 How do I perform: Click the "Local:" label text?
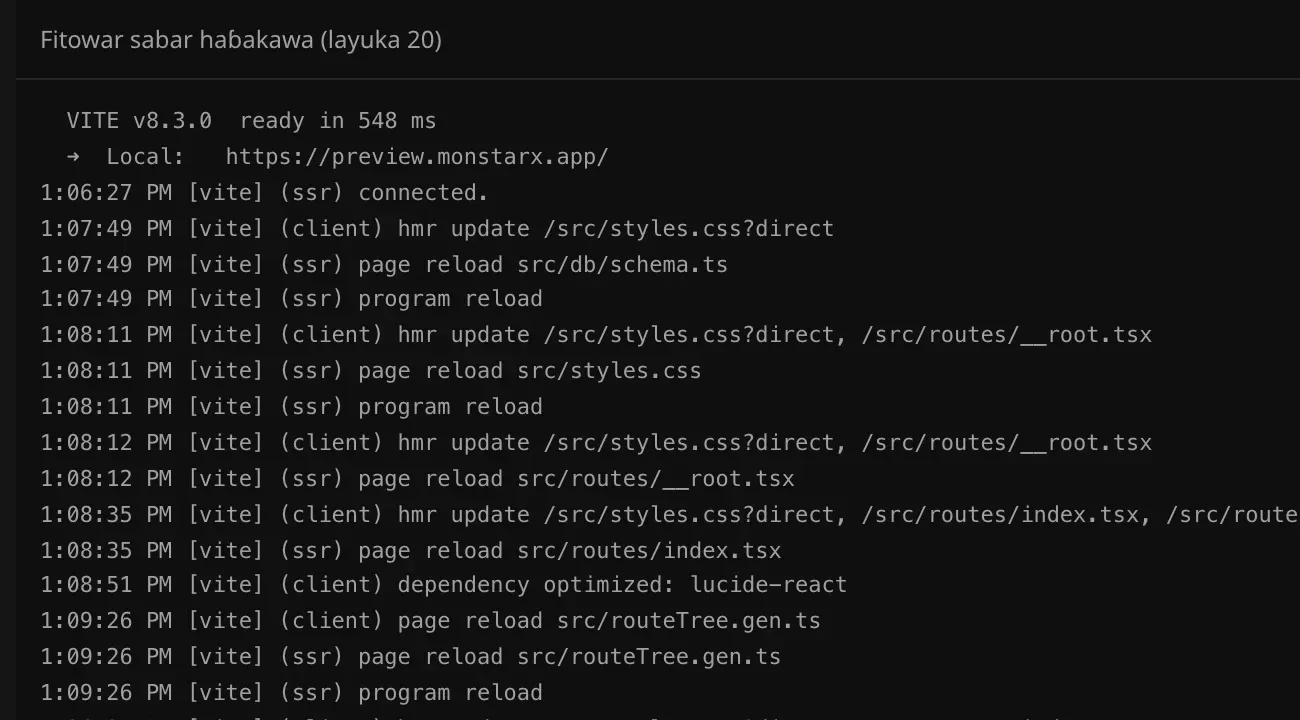pos(146,157)
